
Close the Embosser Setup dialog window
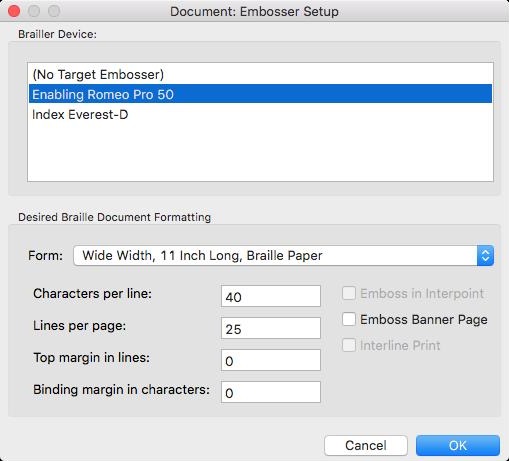pyautogui.click(x=14, y=11)
